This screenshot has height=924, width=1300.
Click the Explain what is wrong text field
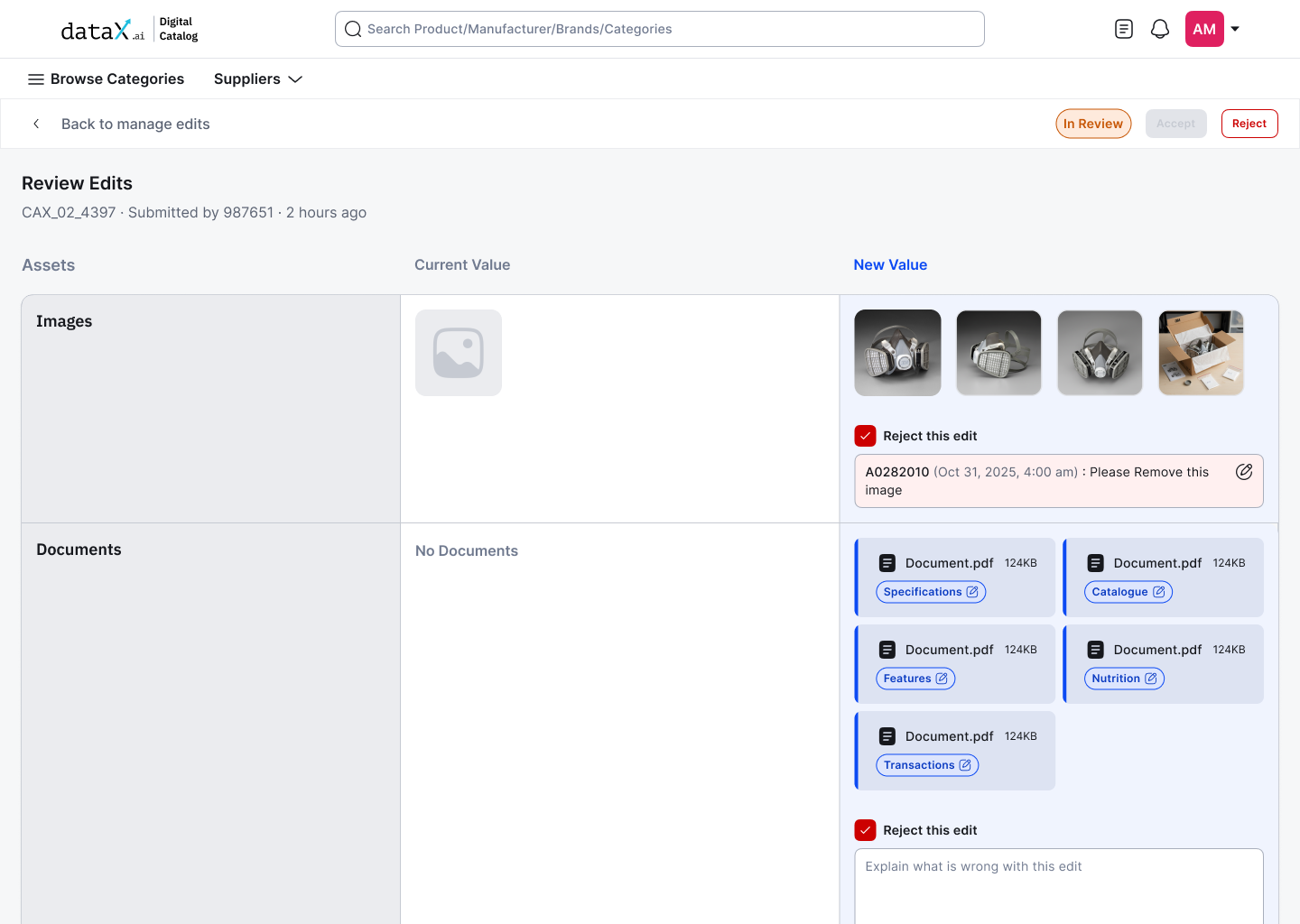click(1059, 886)
